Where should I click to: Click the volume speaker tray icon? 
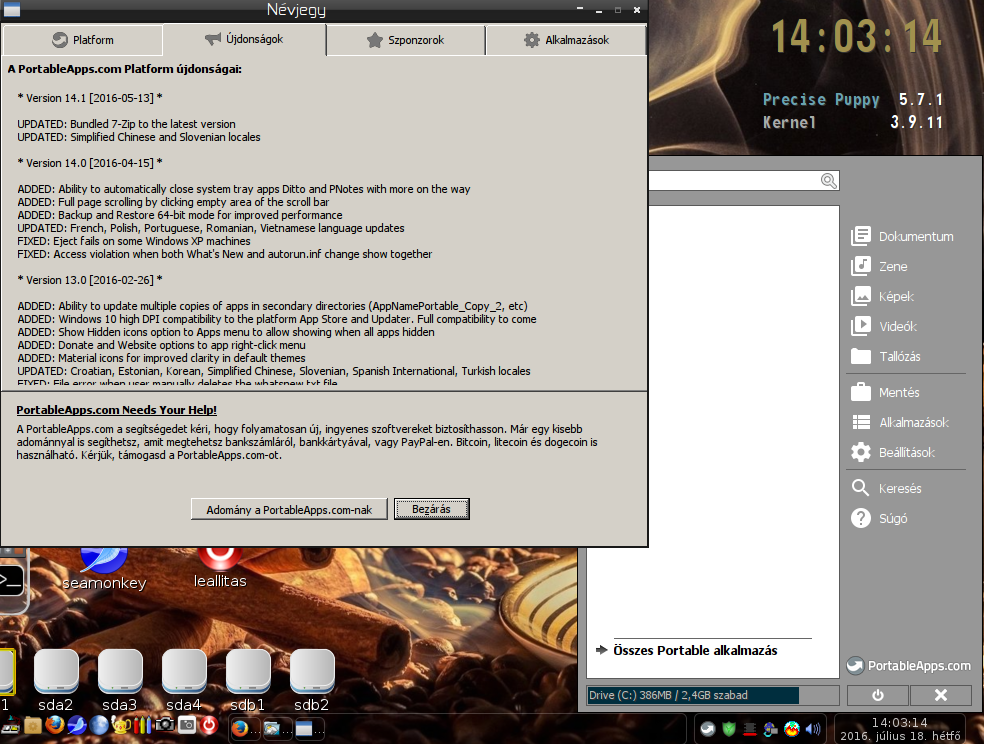coord(813,729)
